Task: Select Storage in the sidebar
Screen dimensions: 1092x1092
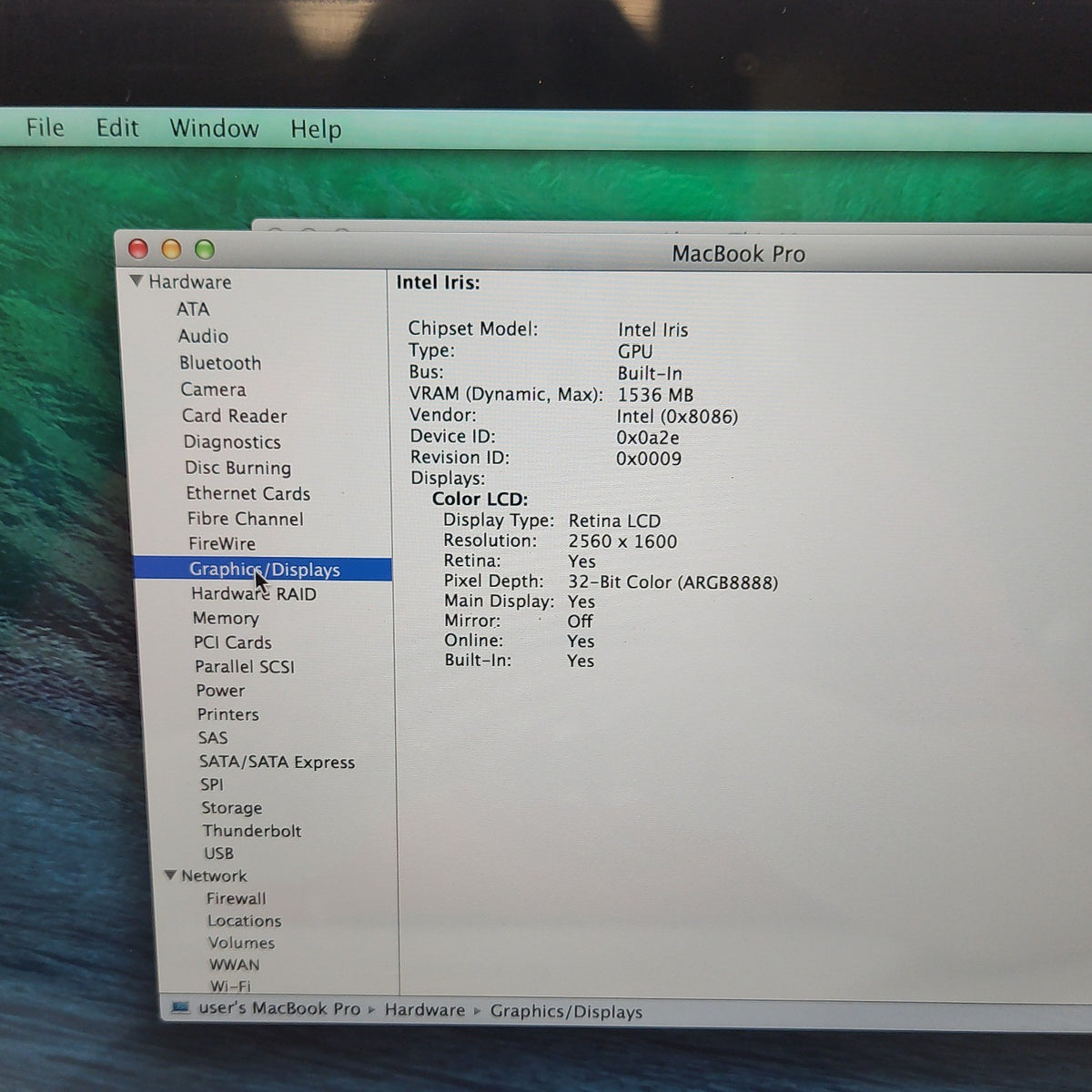Action: [232, 807]
